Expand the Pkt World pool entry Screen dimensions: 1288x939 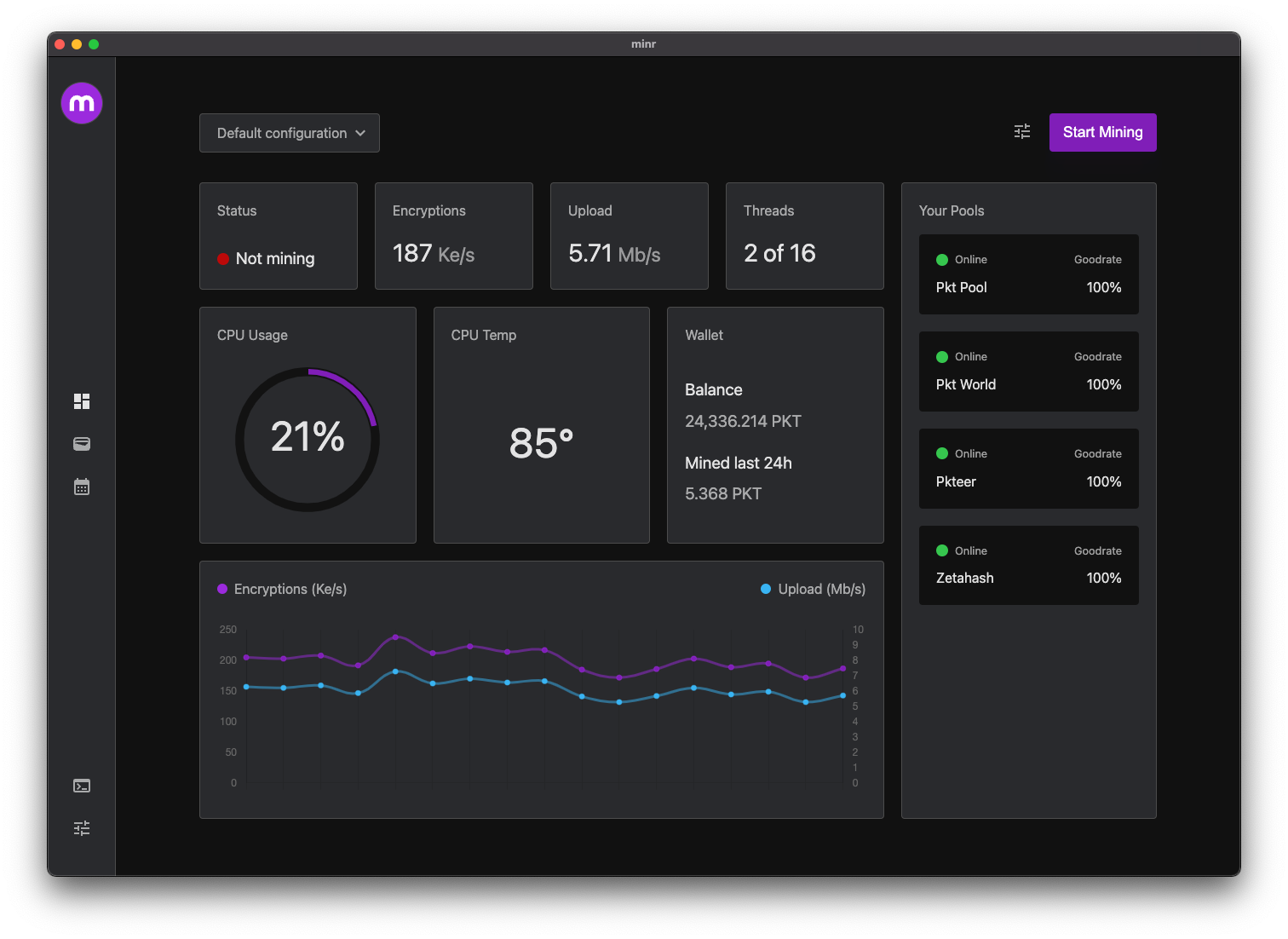[x=1028, y=372]
